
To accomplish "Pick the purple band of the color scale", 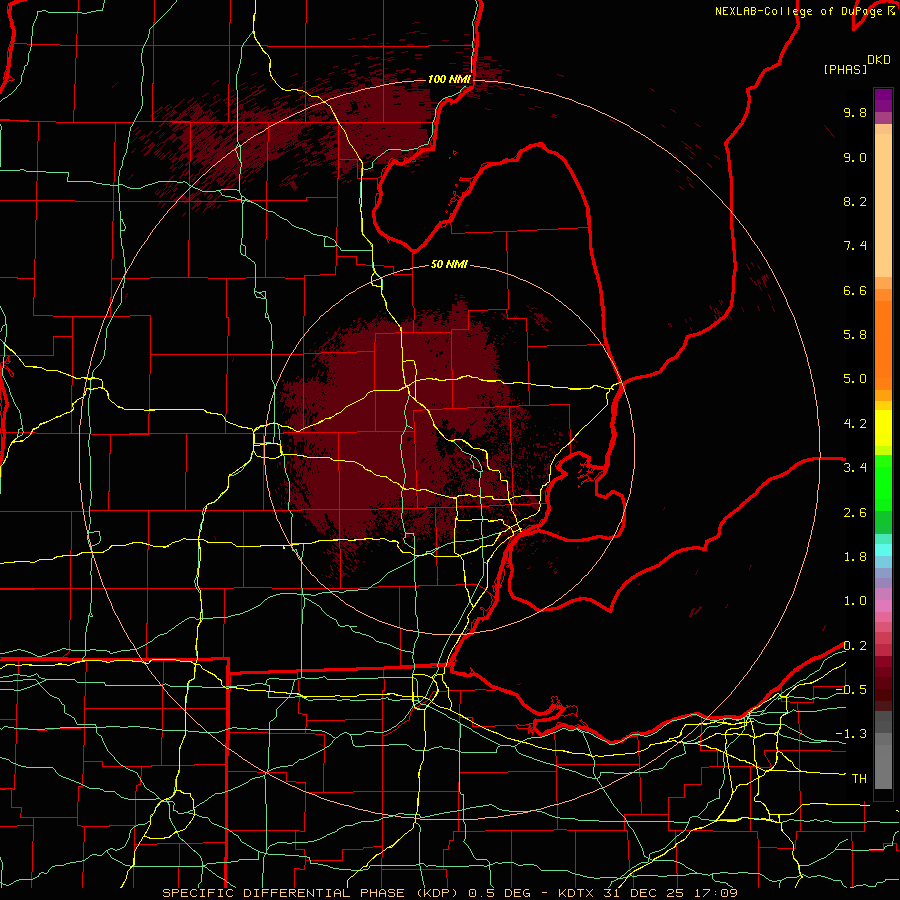I will (x=883, y=100).
